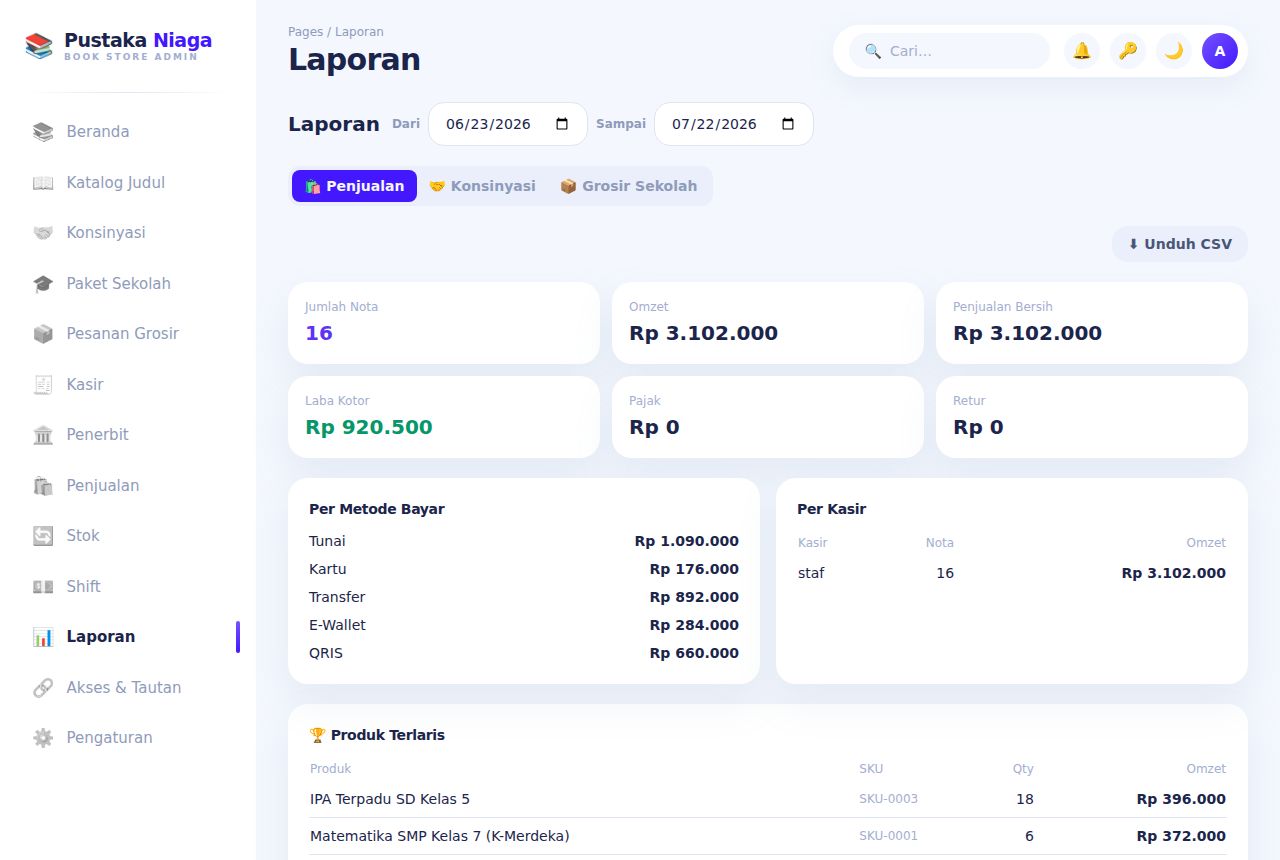Switch to the Grosir Sekolah tab
Viewport: 1280px width, 860px height.
[628, 186]
